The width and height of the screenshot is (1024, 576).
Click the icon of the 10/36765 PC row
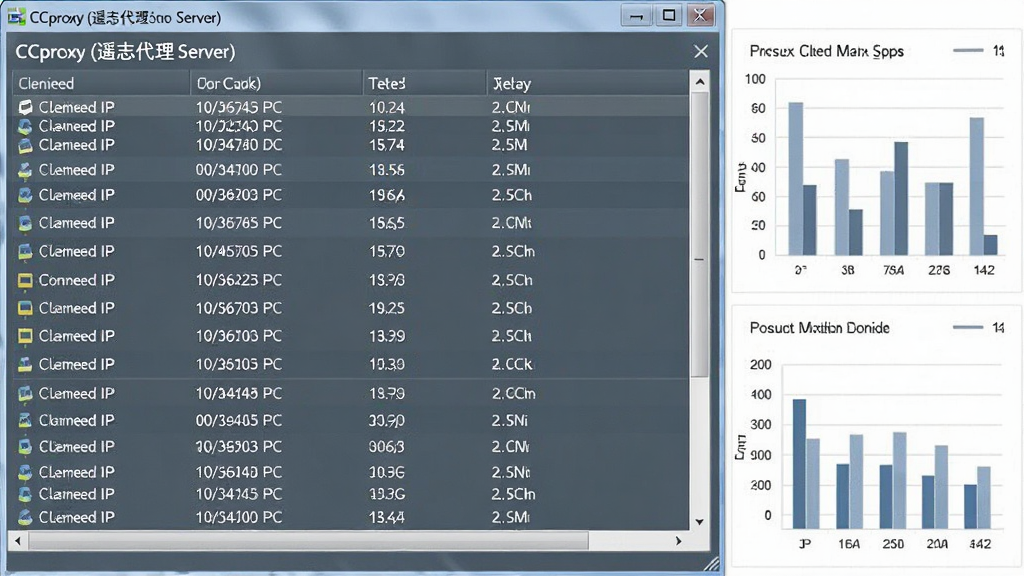click(x=25, y=223)
